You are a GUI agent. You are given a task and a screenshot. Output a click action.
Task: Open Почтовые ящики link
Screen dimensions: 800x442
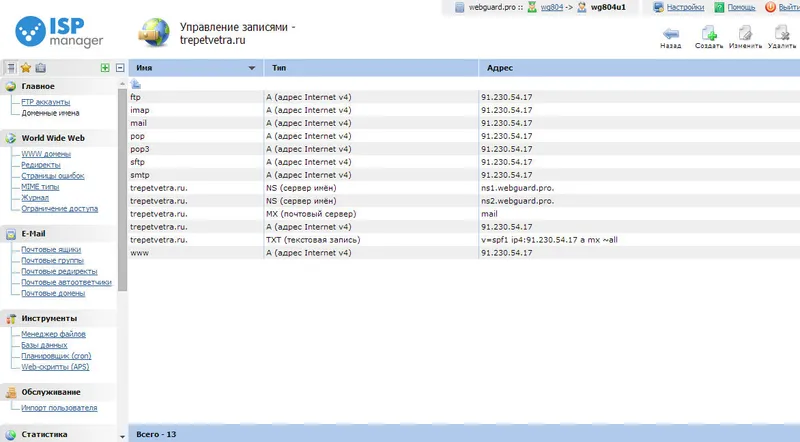pyautogui.click(x=51, y=250)
